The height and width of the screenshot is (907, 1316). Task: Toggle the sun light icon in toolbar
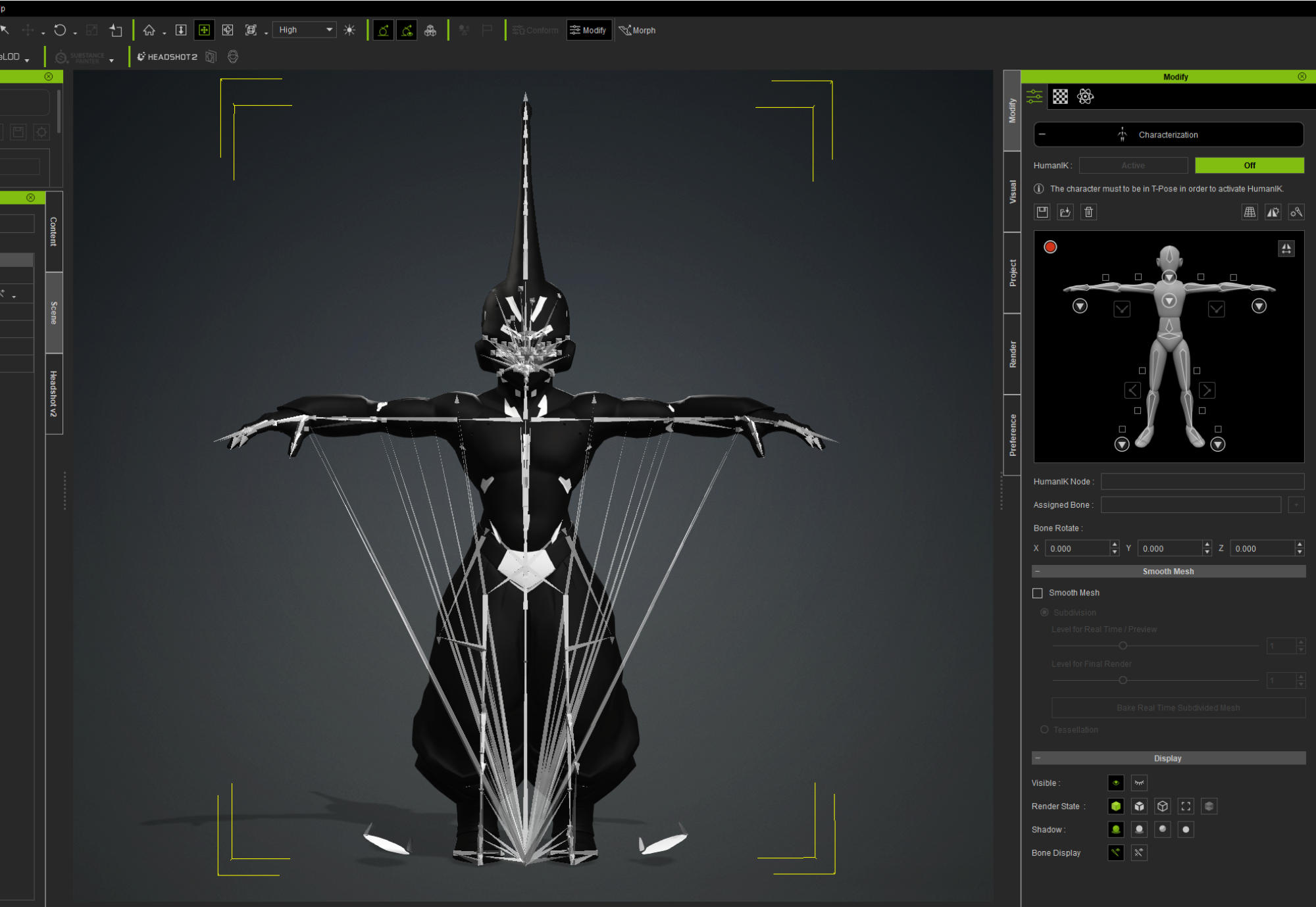349,30
